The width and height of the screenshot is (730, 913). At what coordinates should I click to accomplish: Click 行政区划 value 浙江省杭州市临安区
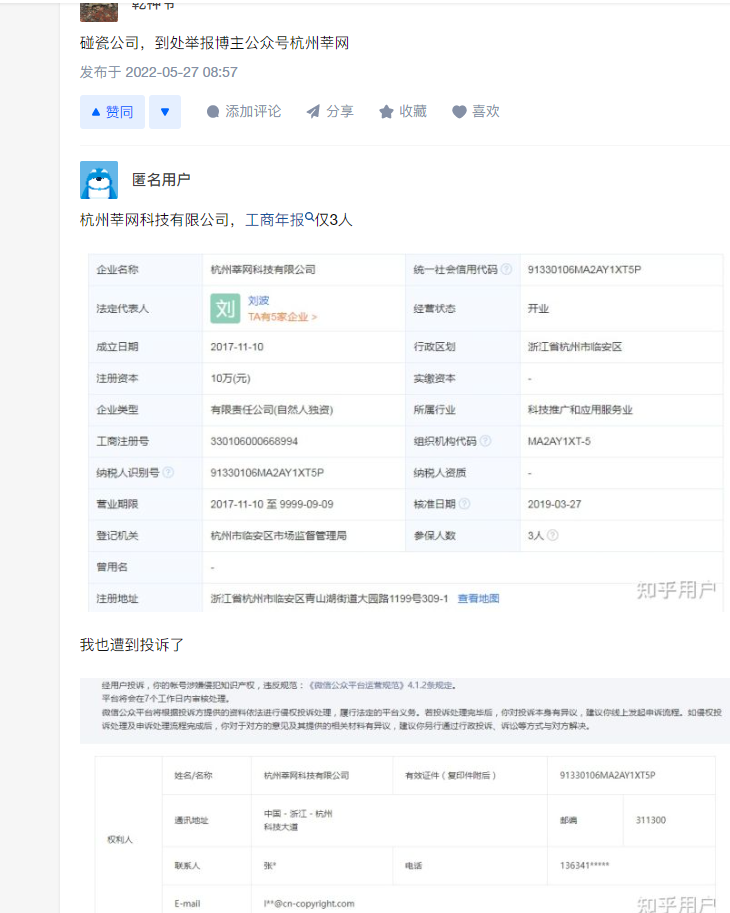pos(575,347)
